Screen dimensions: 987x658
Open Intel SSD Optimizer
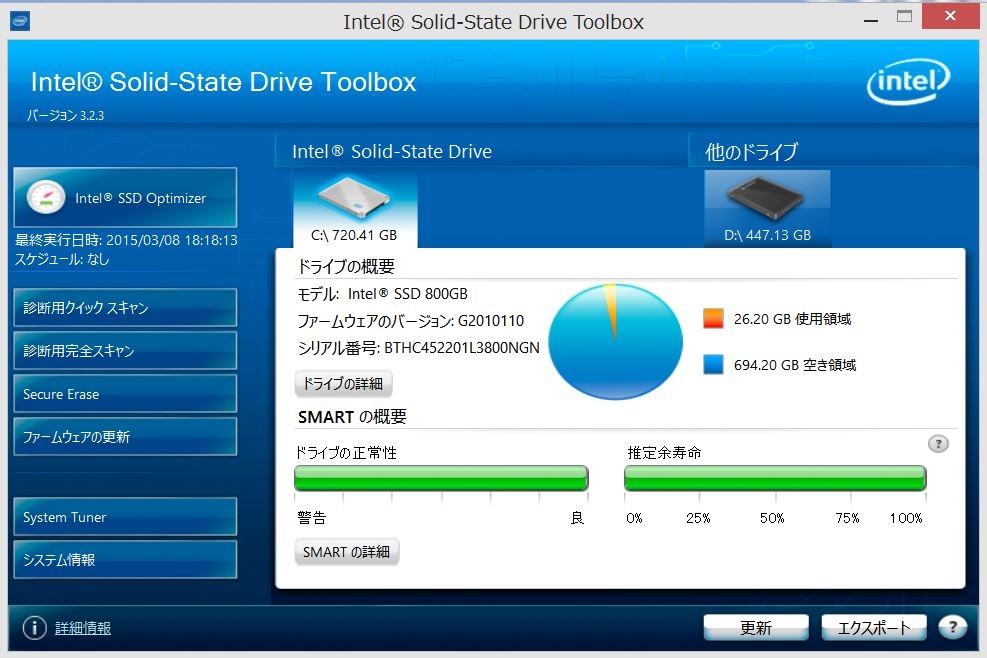click(x=125, y=198)
